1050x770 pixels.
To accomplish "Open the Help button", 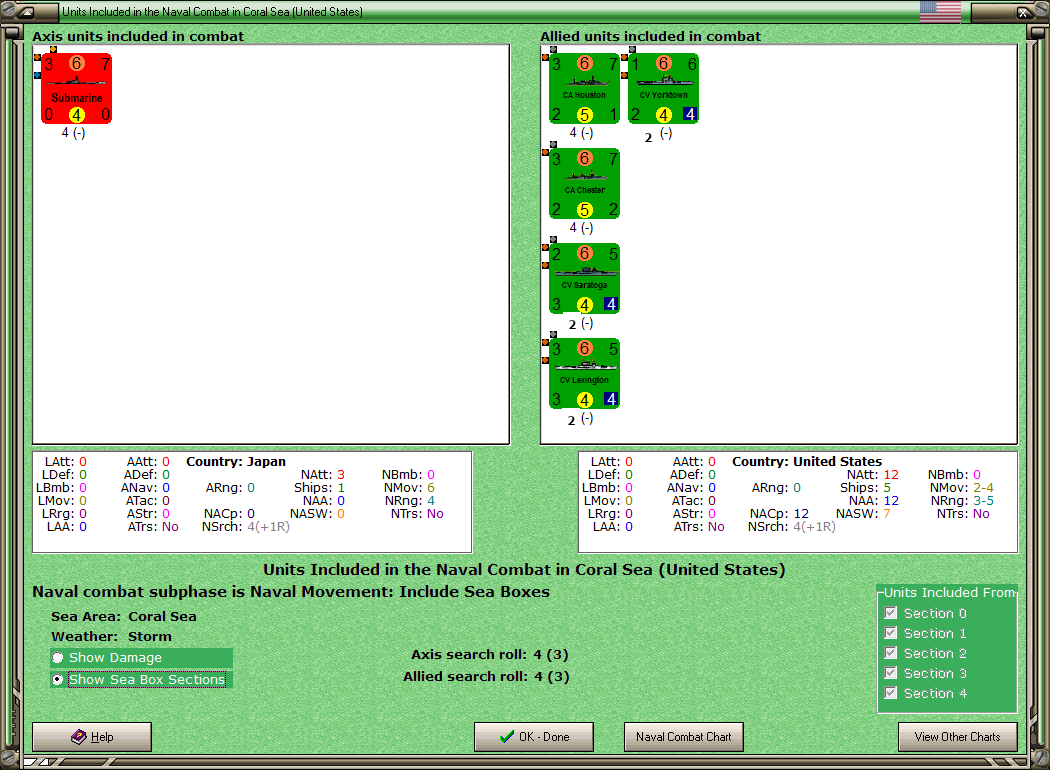I will [92, 737].
